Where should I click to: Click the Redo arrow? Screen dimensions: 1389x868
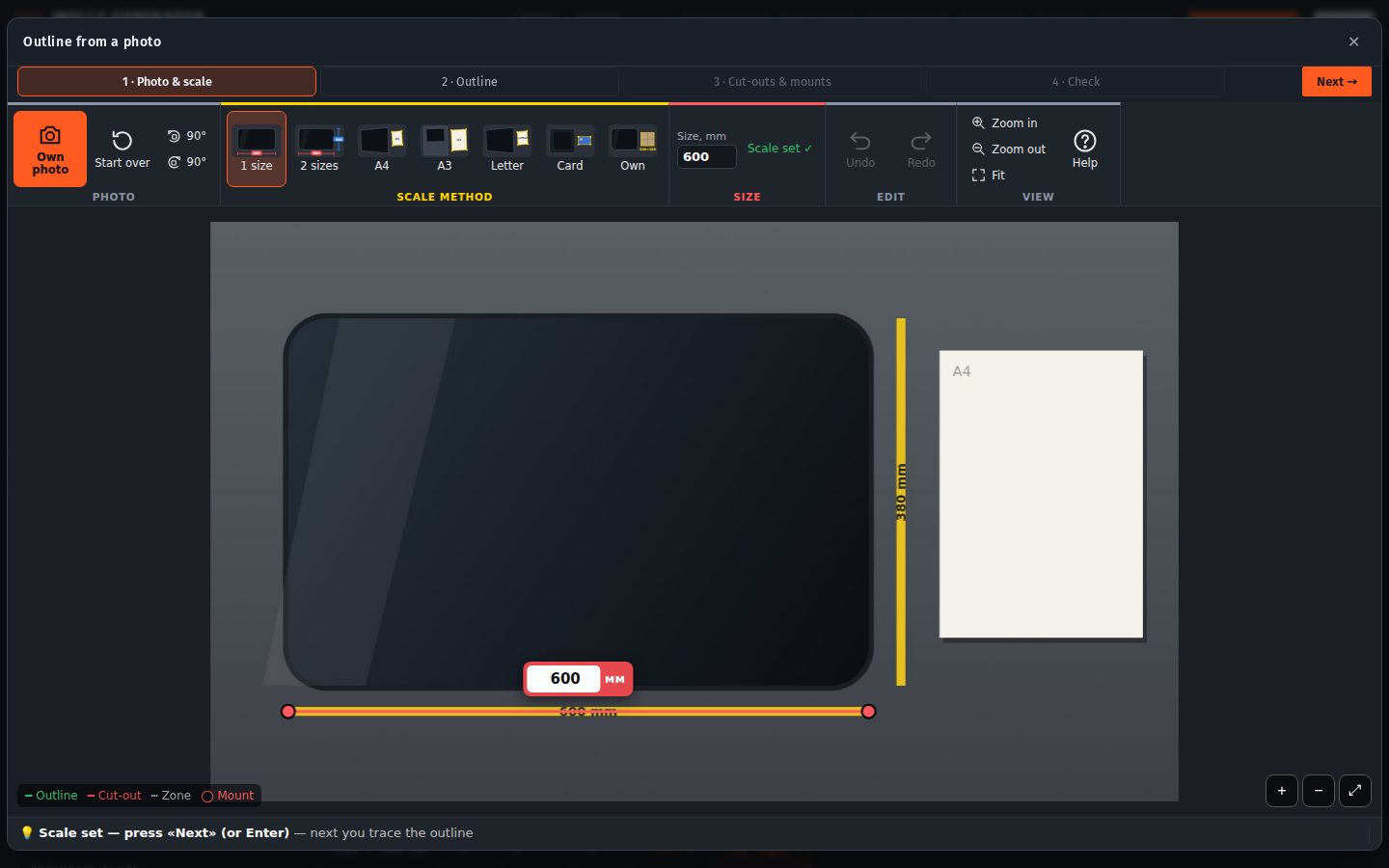(921, 149)
